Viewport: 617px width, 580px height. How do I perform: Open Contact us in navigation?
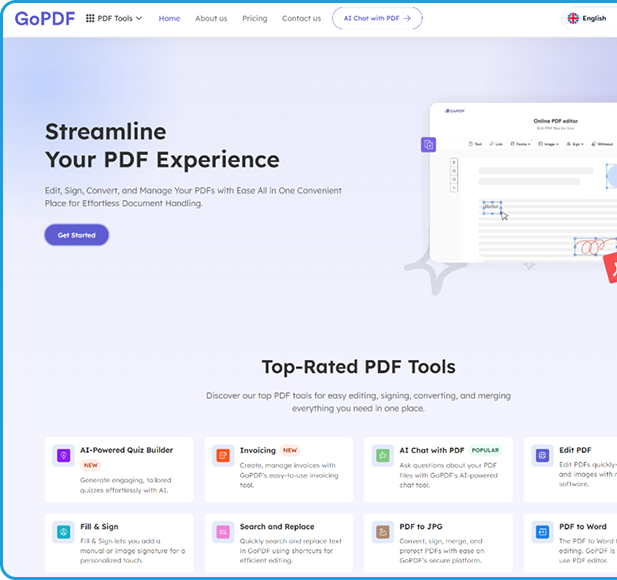(301, 18)
